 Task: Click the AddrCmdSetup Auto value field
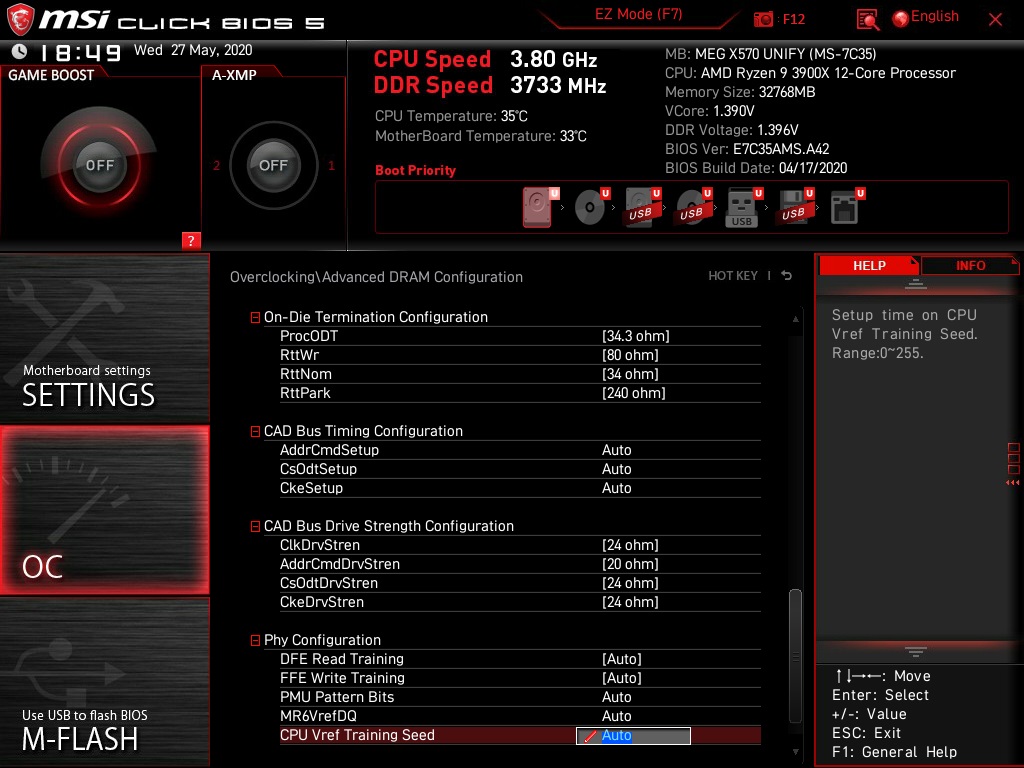point(616,450)
